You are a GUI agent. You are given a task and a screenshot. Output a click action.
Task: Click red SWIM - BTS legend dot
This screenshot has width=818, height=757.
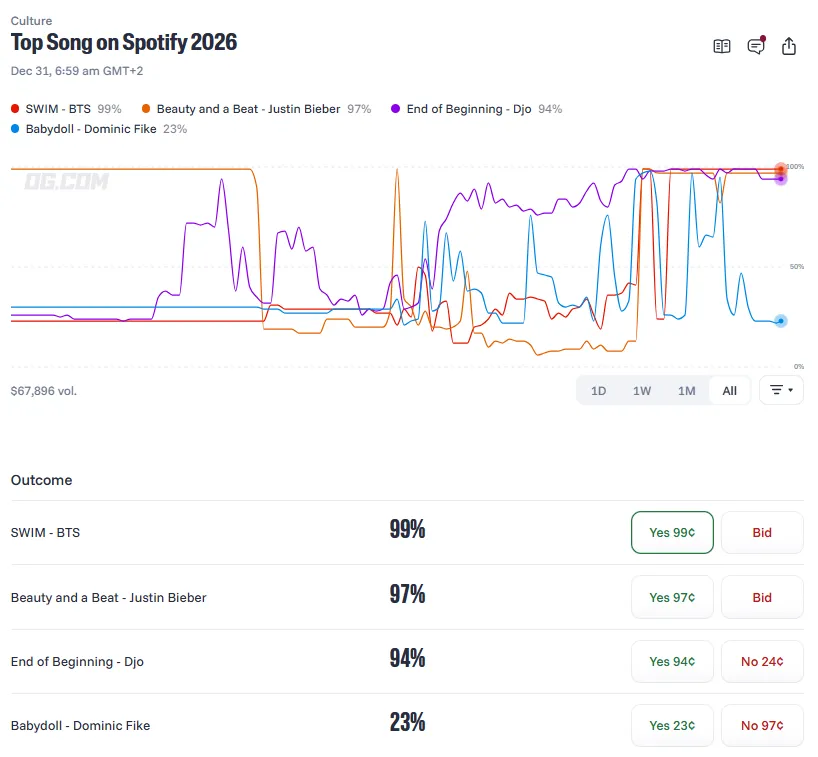tap(15, 109)
